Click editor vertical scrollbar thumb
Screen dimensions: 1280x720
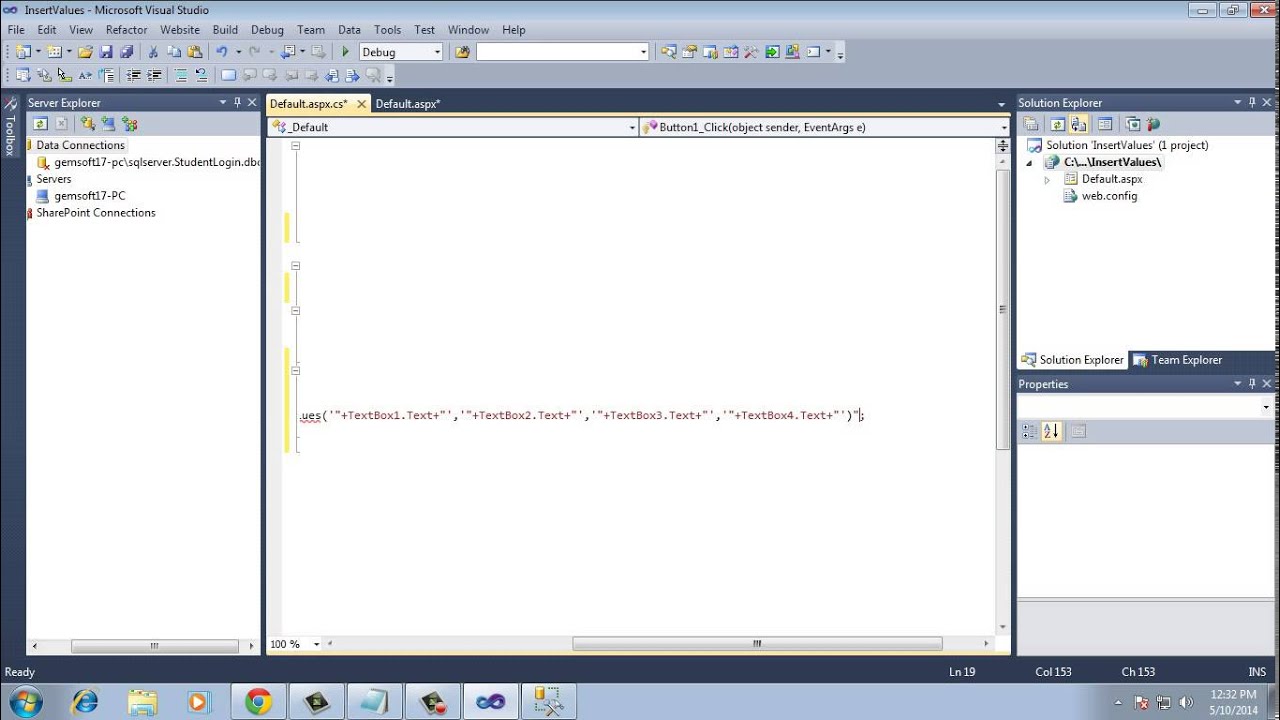pyautogui.click(x=1003, y=309)
